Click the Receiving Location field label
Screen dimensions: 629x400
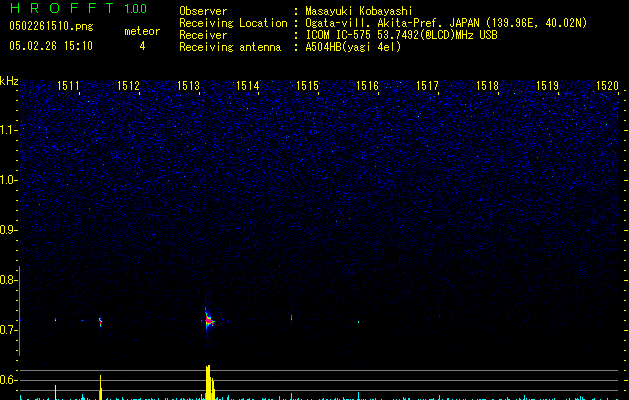click(233, 23)
